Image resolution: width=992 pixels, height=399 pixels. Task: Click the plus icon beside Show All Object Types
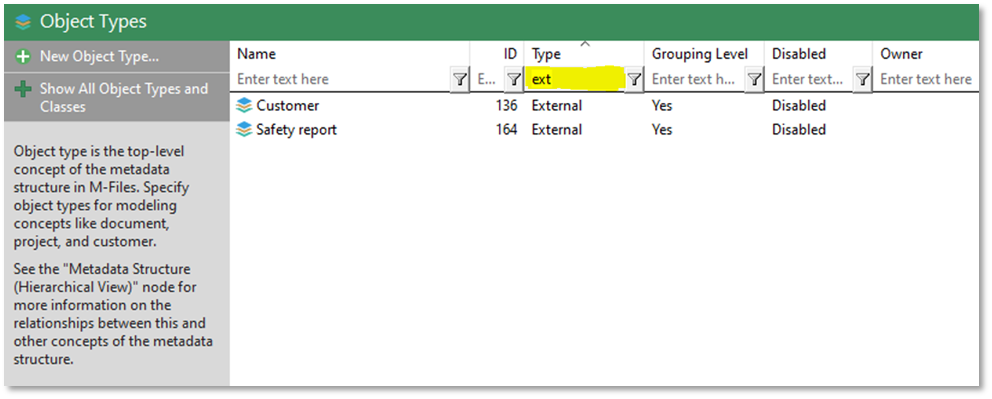pos(23,90)
